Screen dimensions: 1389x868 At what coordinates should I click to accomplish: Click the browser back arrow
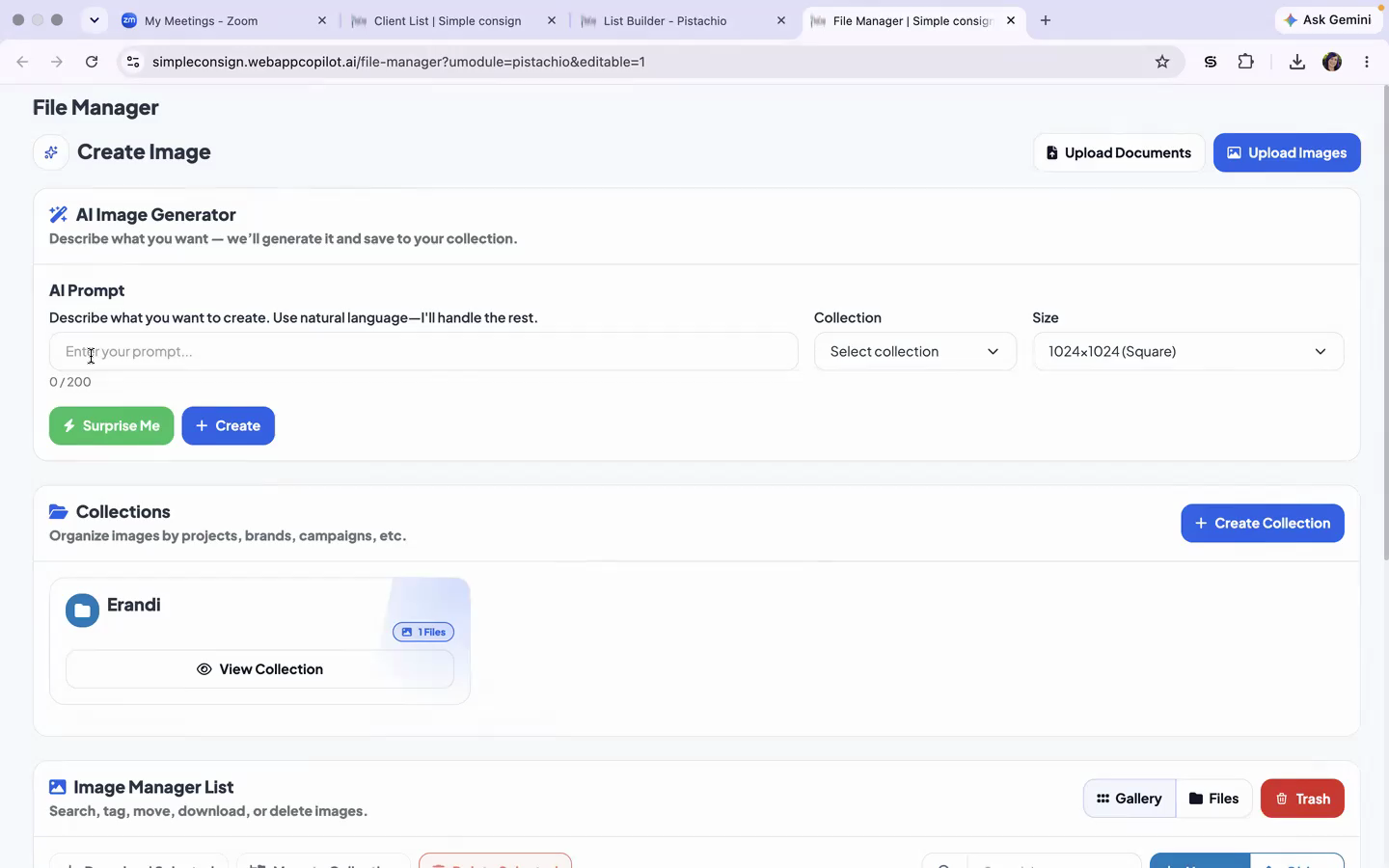click(x=22, y=62)
